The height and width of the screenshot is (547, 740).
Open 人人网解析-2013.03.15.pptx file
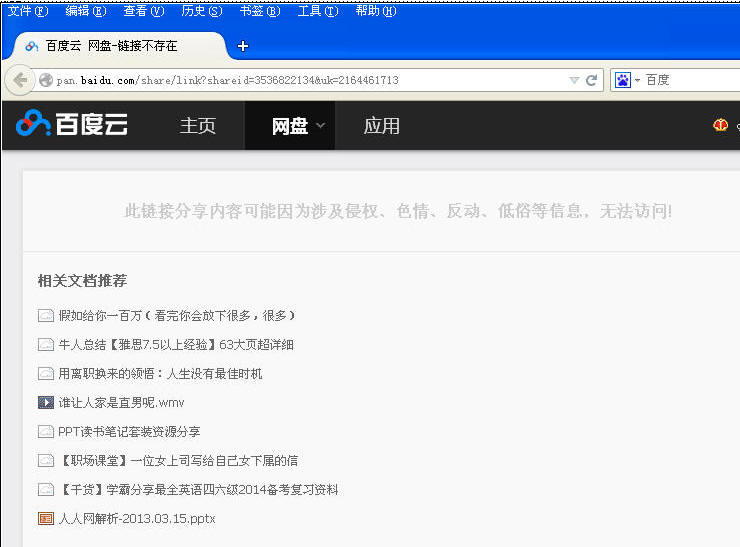pyautogui.click(x=137, y=519)
